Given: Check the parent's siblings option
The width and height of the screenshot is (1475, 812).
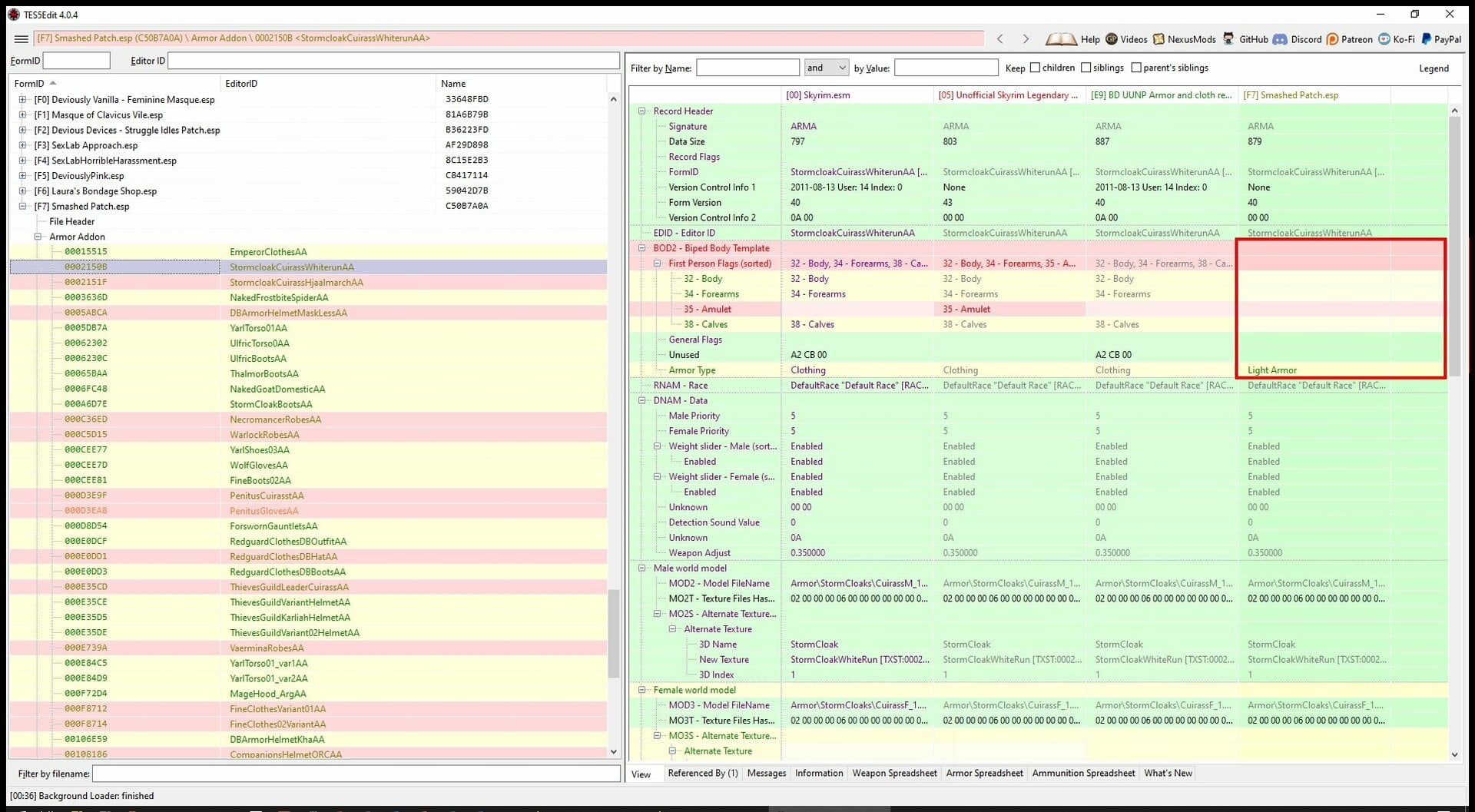Looking at the screenshot, I should (1136, 68).
